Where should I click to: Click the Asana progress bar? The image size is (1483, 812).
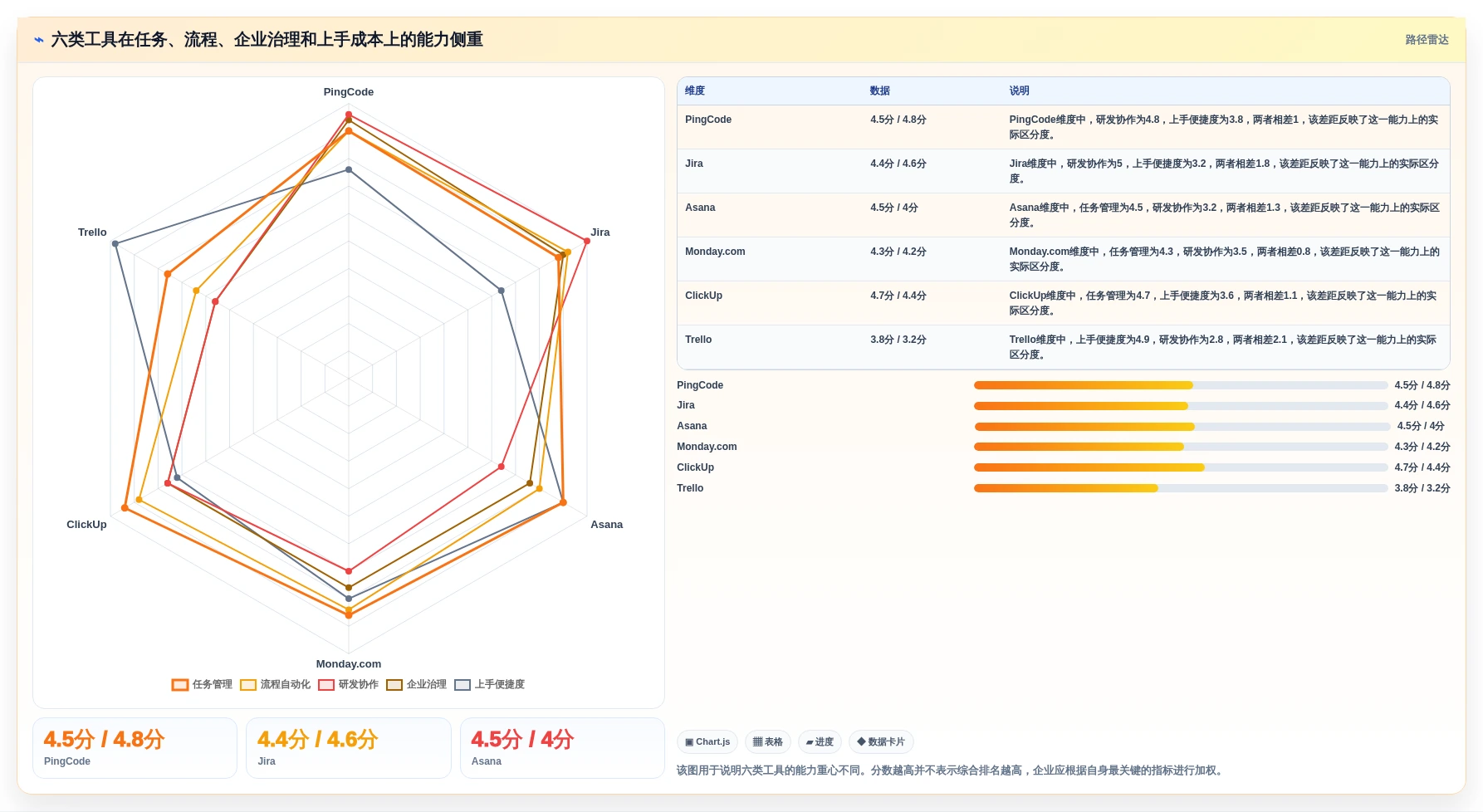[x=1182, y=427]
